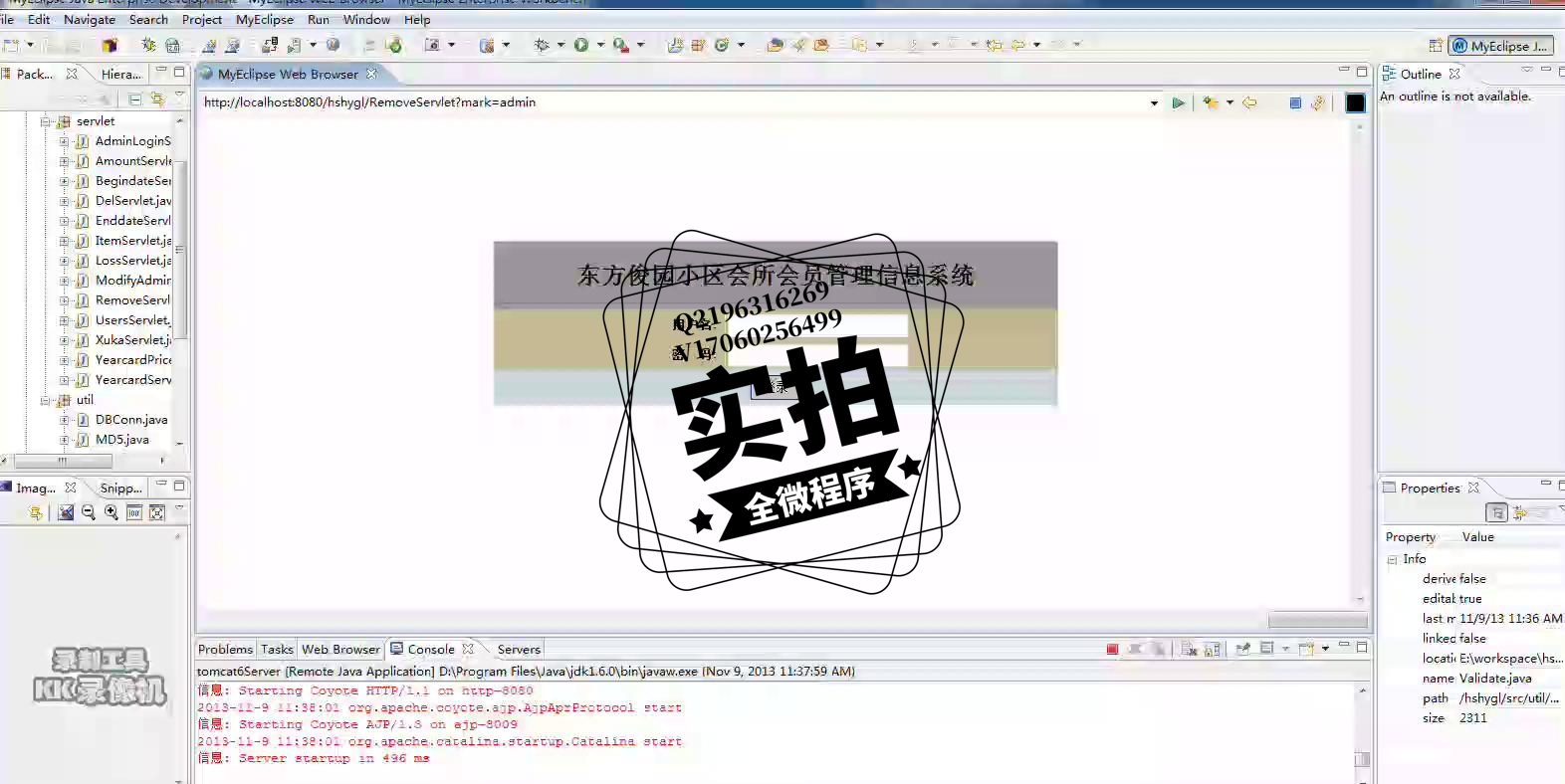The height and width of the screenshot is (784, 1565).
Task: Switch to the Hierarchy tab
Action: pyautogui.click(x=121, y=74)
